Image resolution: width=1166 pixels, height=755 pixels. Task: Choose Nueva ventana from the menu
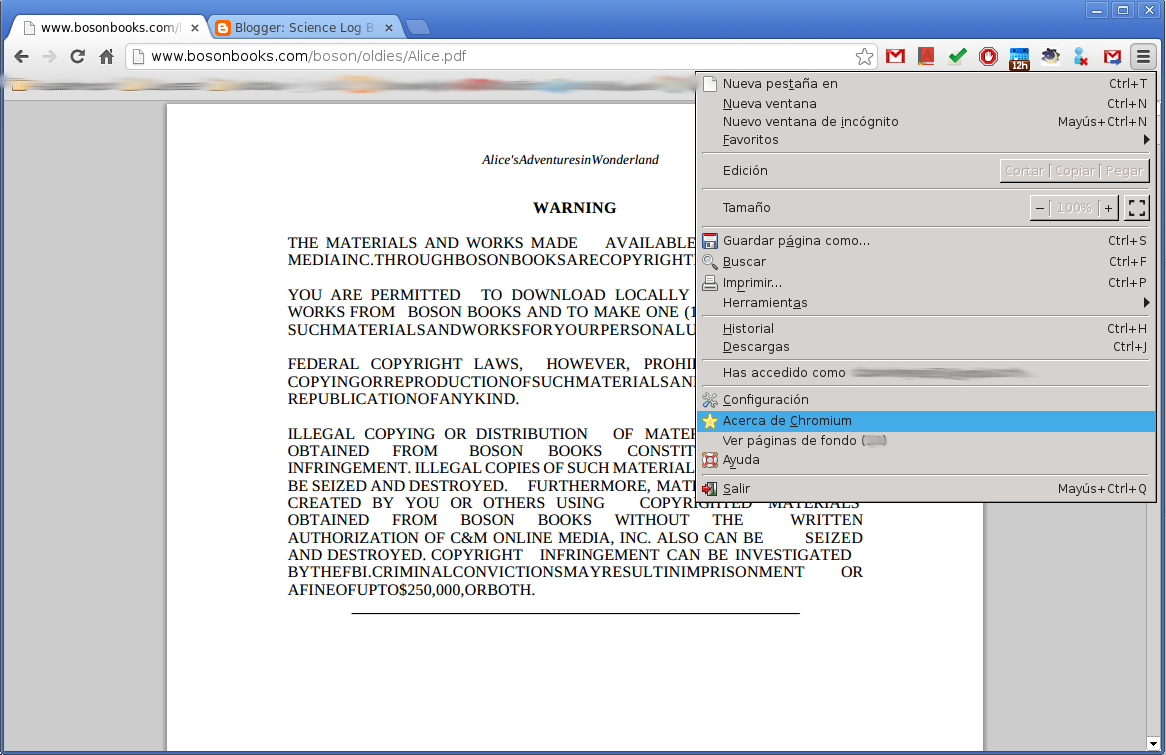[927, 104]
